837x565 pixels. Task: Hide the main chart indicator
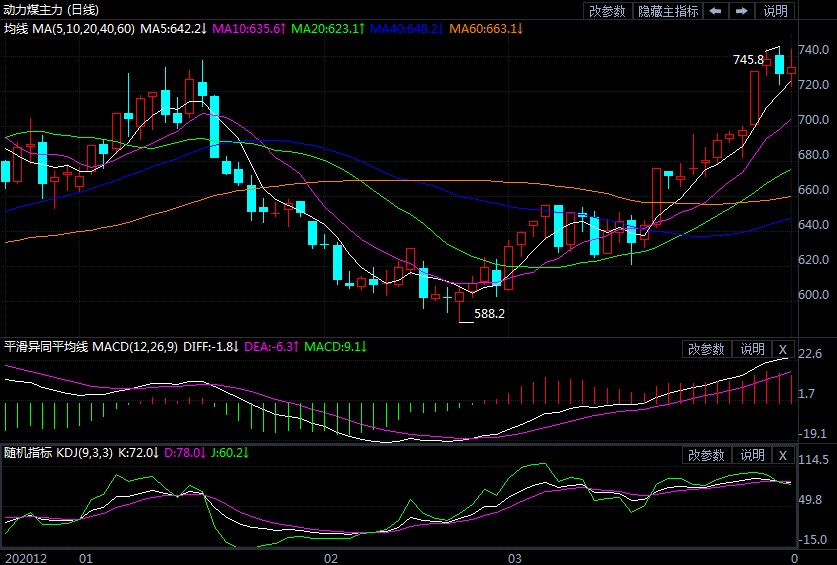(667, 11)
